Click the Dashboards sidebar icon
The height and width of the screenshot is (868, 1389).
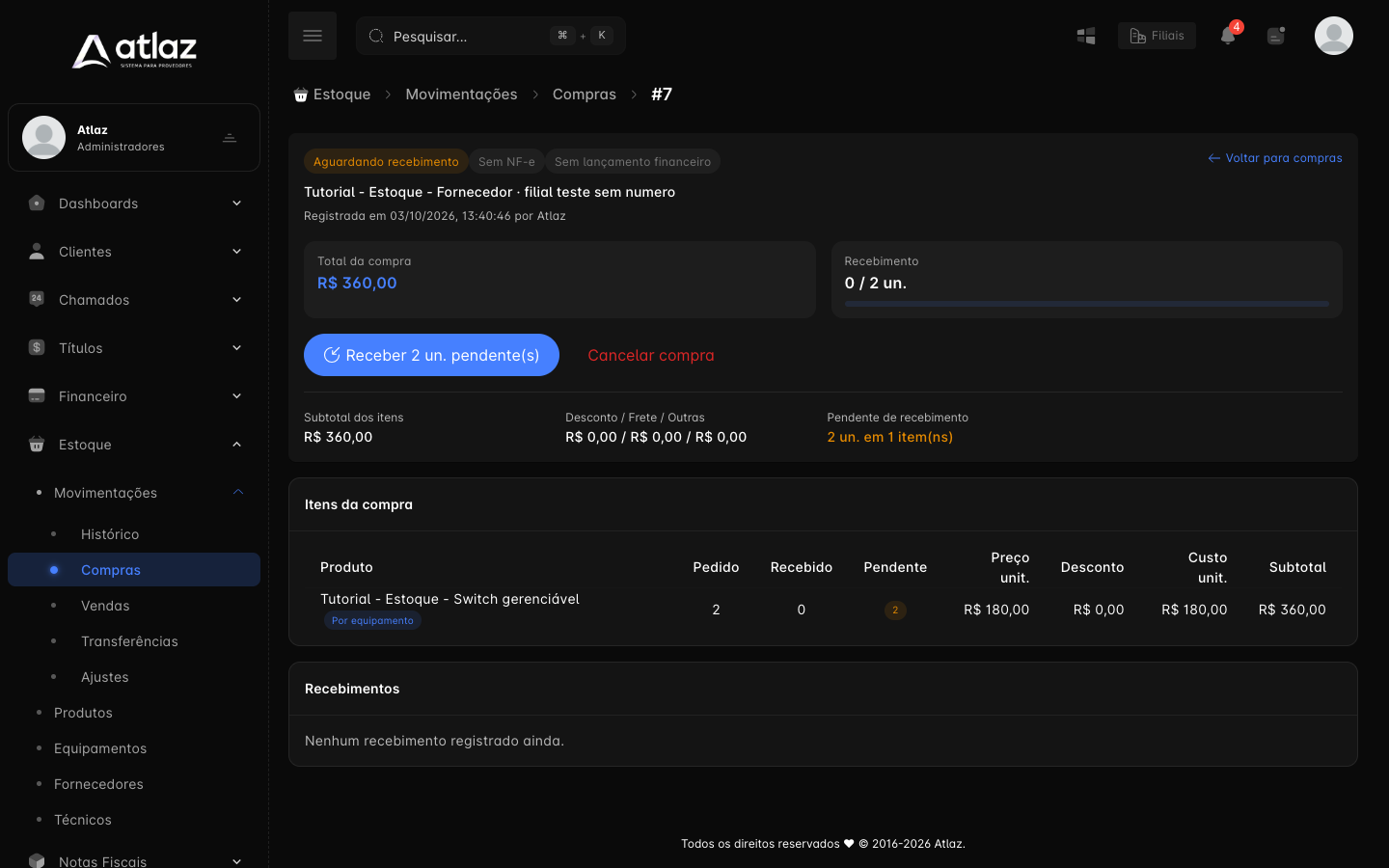pyautogui.click(x=37, y=203)
